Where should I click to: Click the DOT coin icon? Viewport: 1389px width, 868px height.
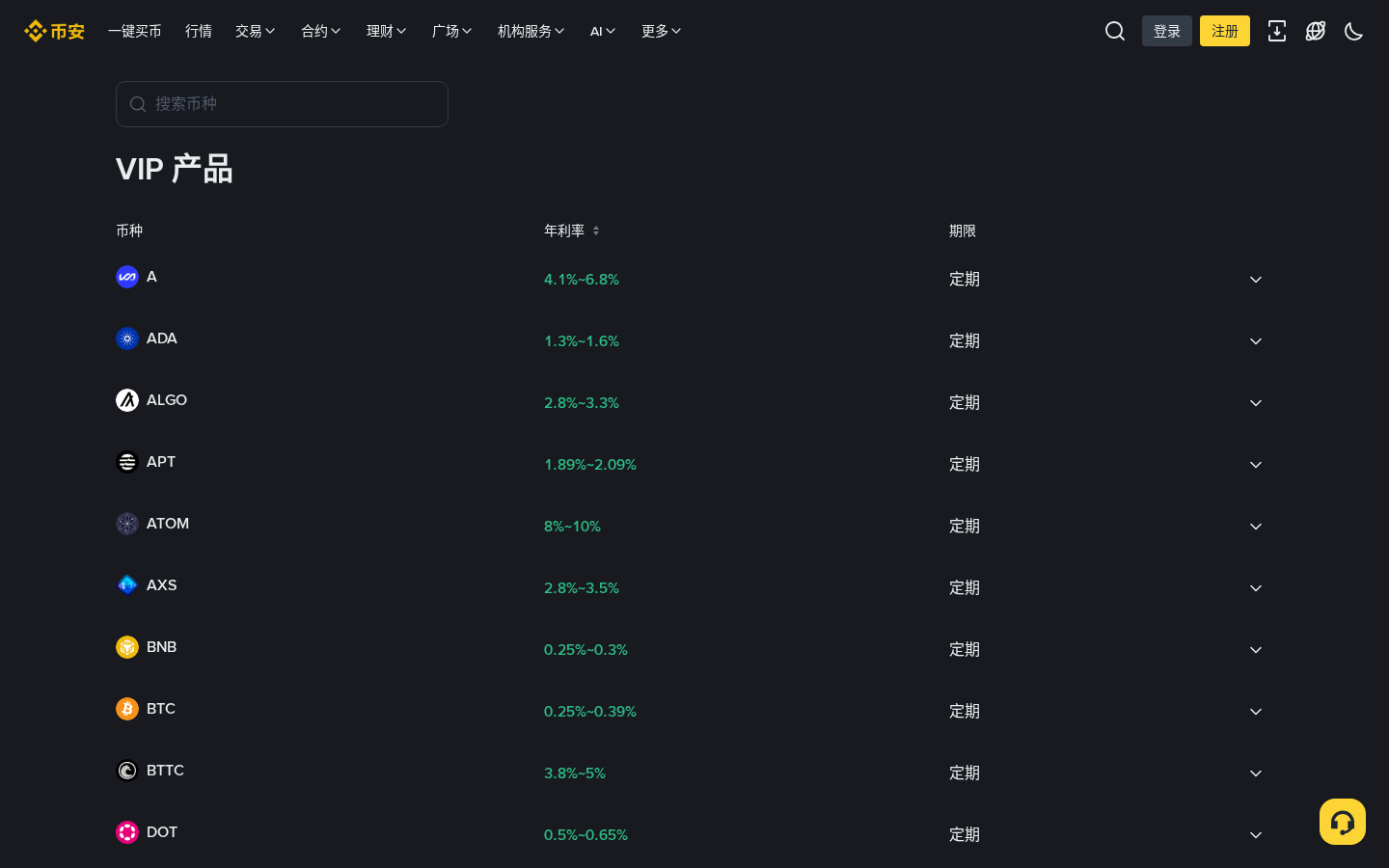point(127,832)
